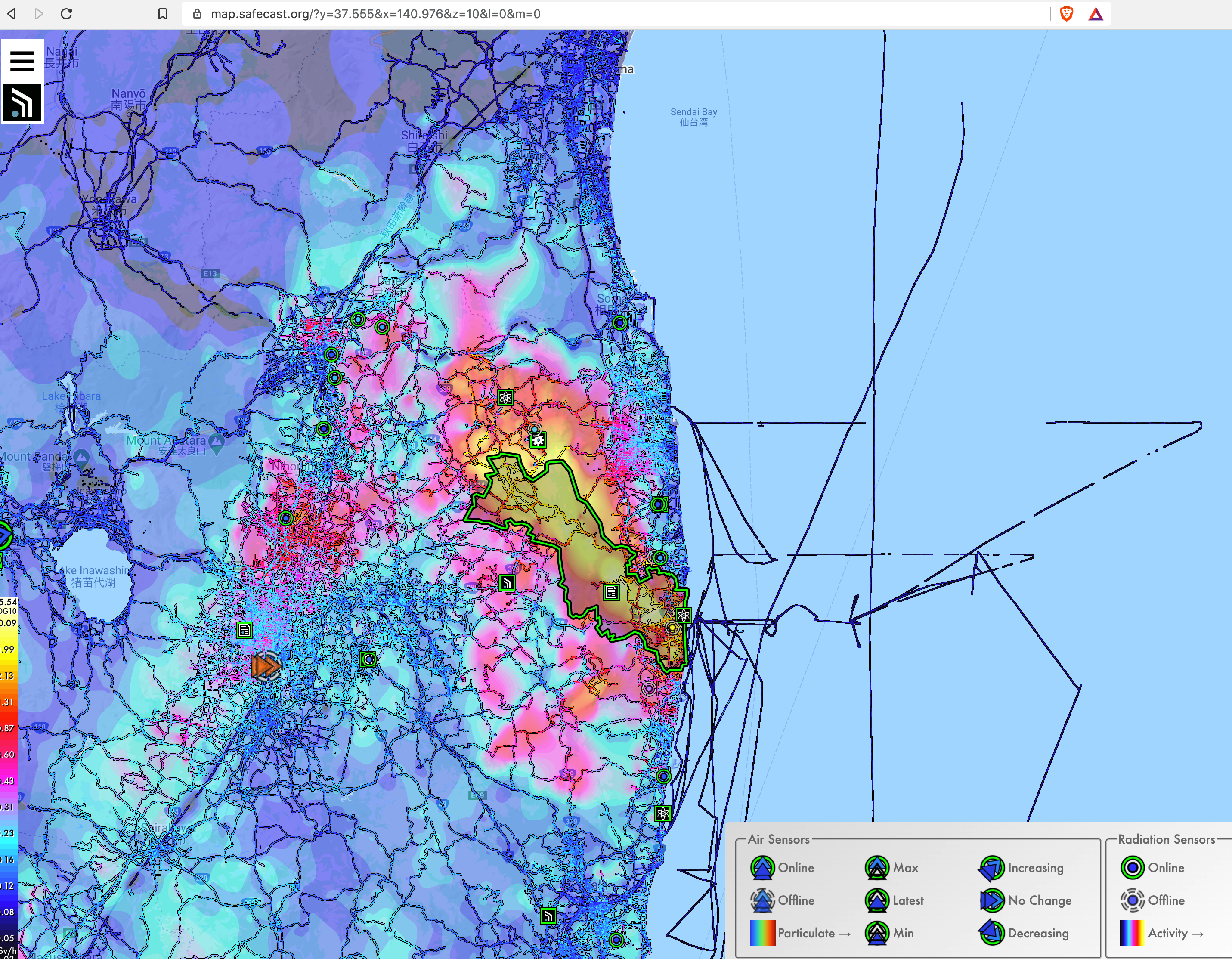Open the hamburger menu on the map
Viewport: 1232px width, 959px height.
click(x=22, y=61)
